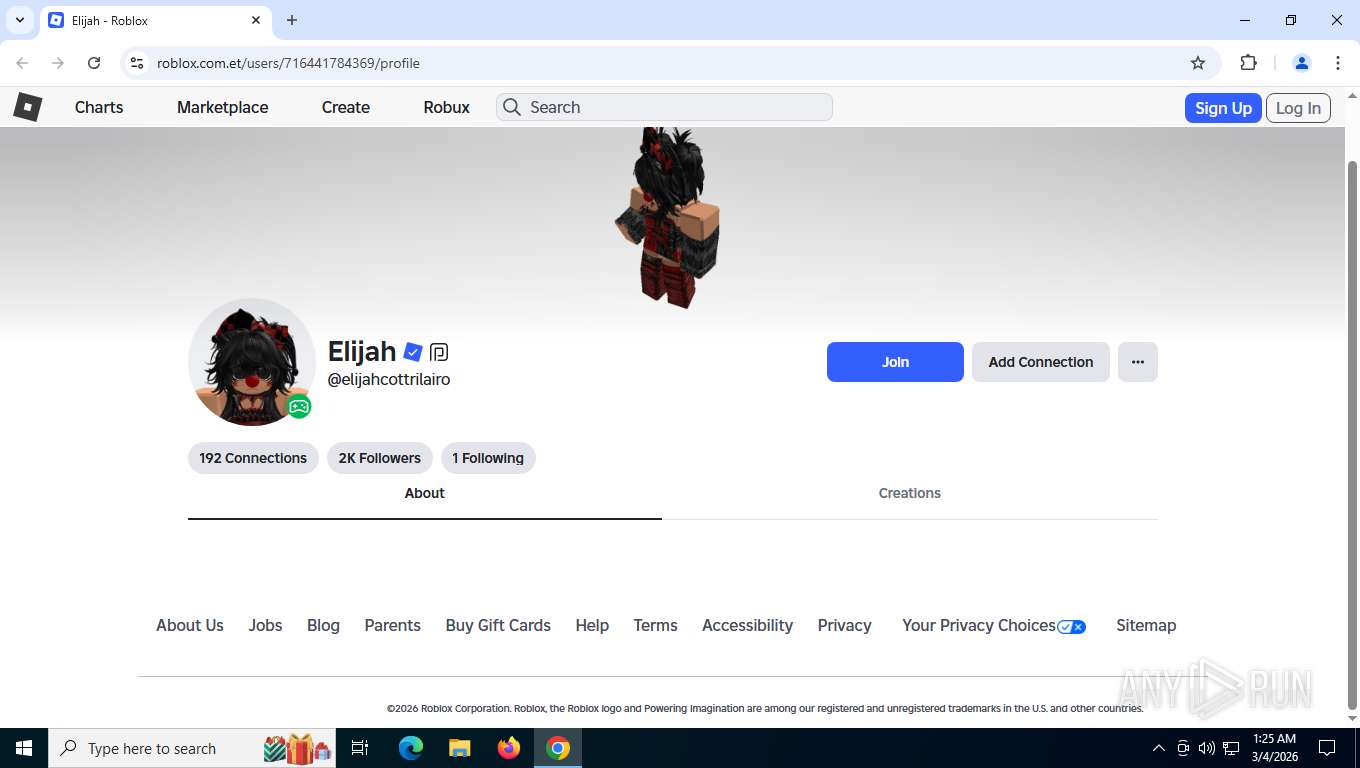Image resolution: width=1360 pixels, height=768 pixels.
Task: Open the Robux menu item
Action: (x=446, y=107)
